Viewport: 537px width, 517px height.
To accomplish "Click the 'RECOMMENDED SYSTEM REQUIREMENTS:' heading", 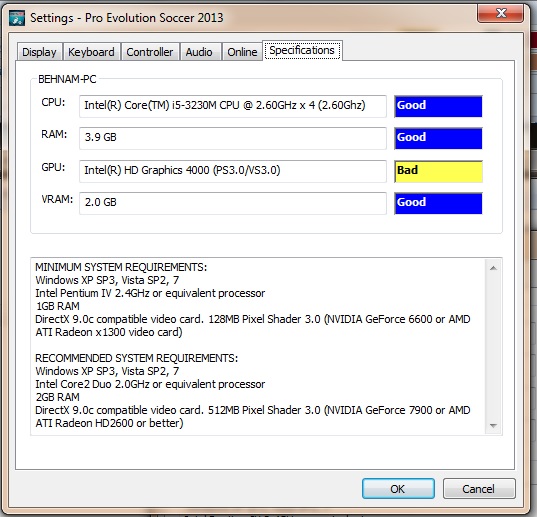I will pos(137,358).
